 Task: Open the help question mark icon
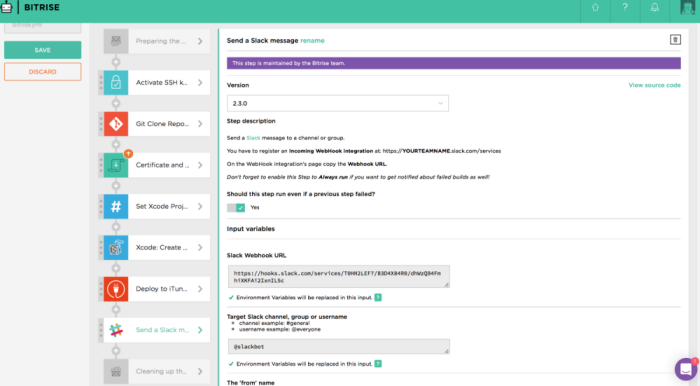click(x=625, y=7)
